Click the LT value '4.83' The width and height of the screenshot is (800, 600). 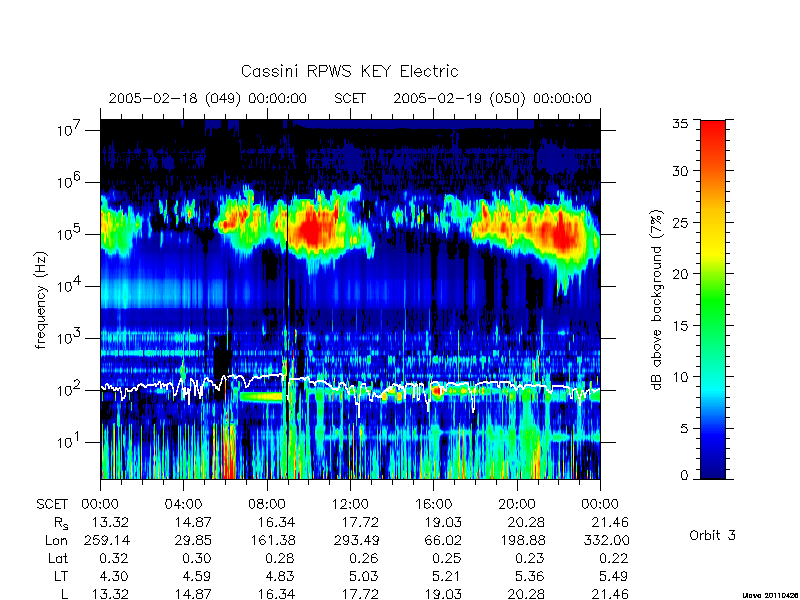(x=280, y=576)
